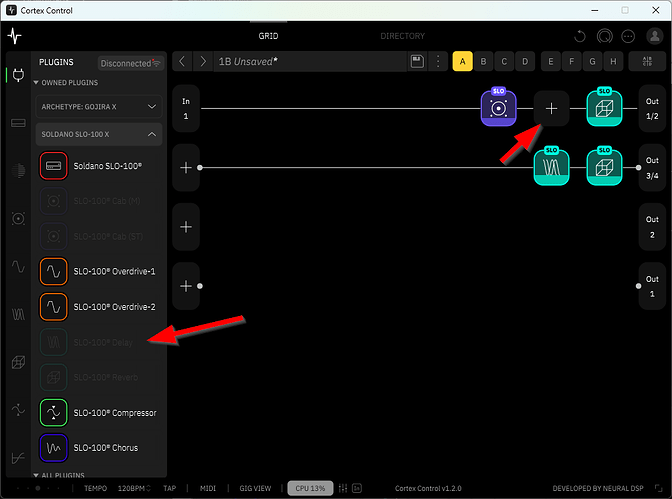Switch to scene B

(x=483, y=61)
